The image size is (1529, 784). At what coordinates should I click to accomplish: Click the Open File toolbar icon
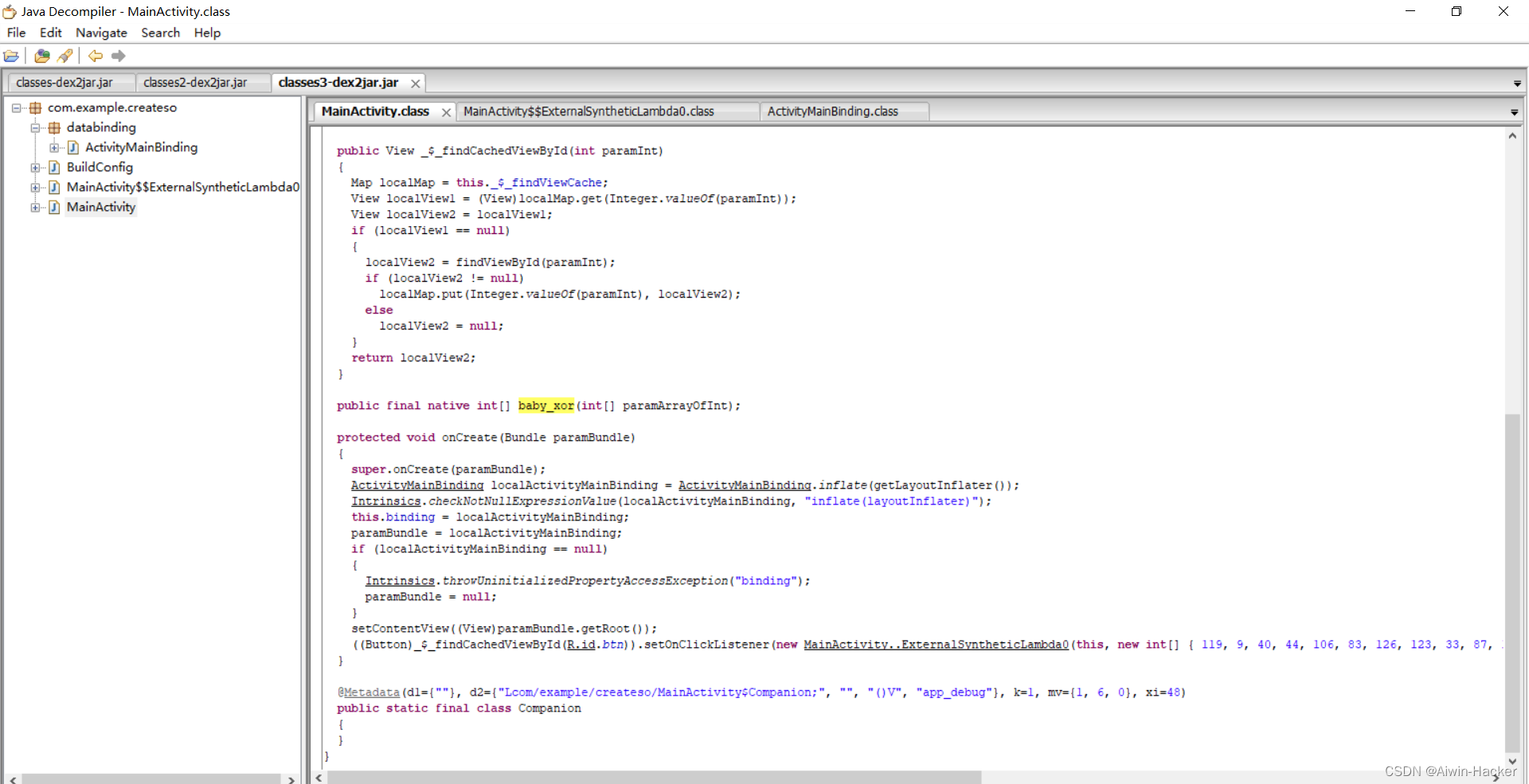[x=11, y=56]
